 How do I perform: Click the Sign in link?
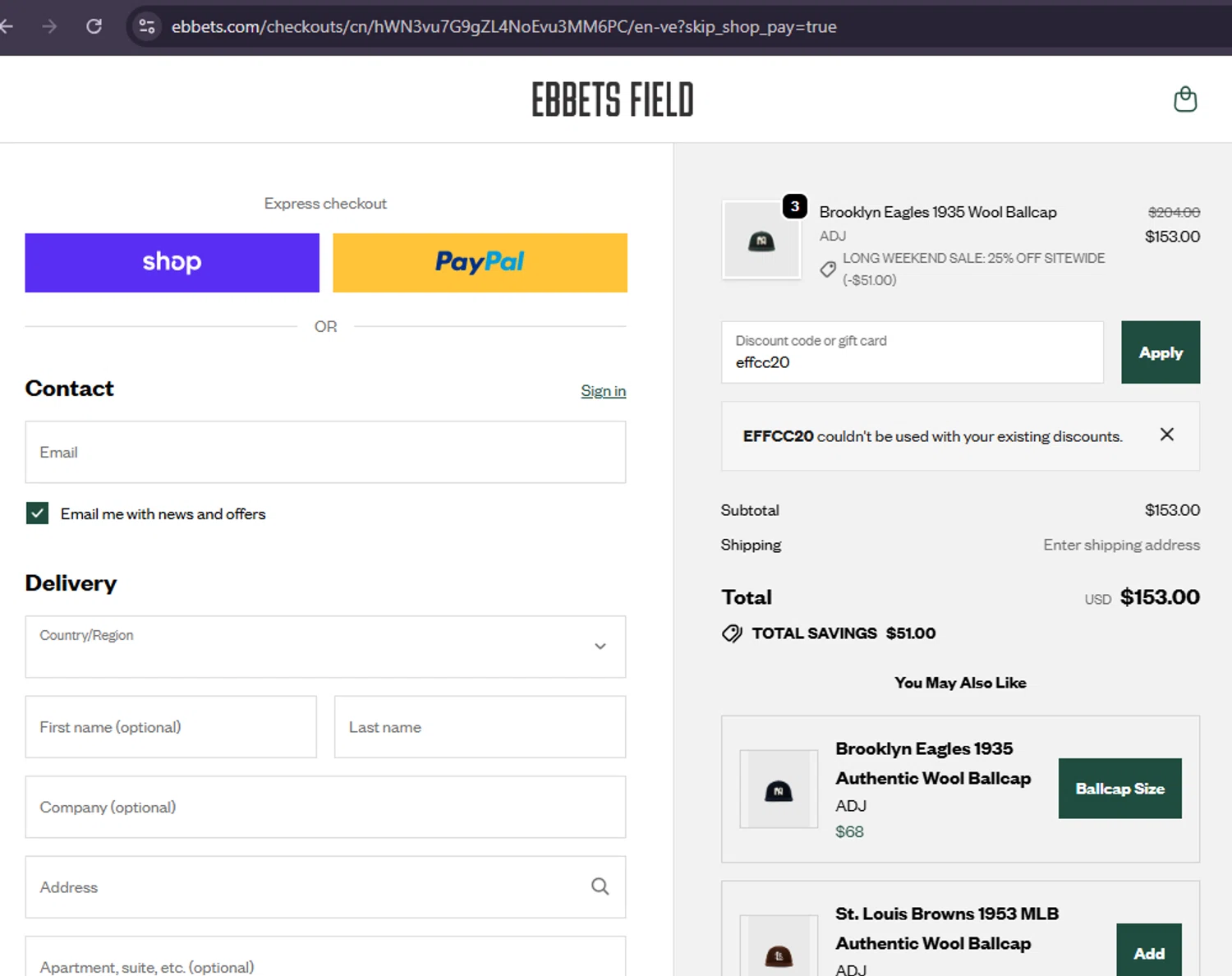point(604,391)
